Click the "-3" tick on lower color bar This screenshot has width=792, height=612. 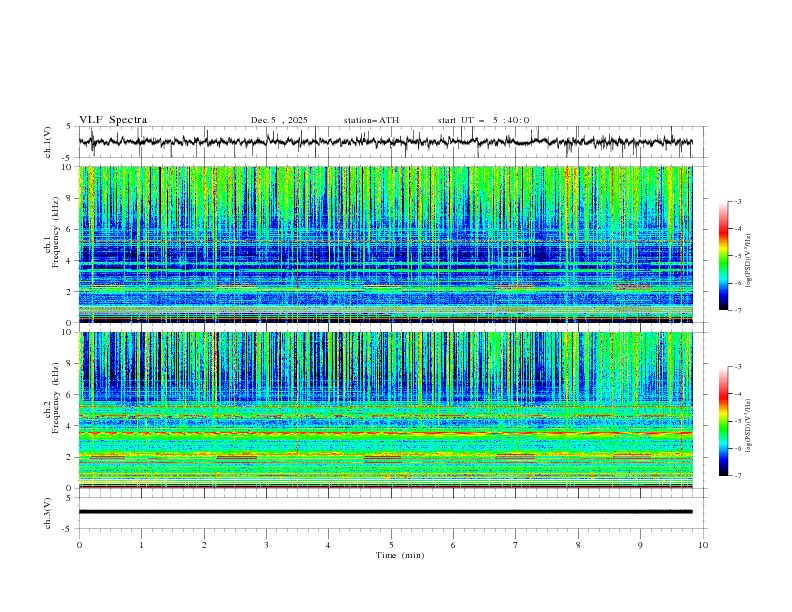click(738, 367)
